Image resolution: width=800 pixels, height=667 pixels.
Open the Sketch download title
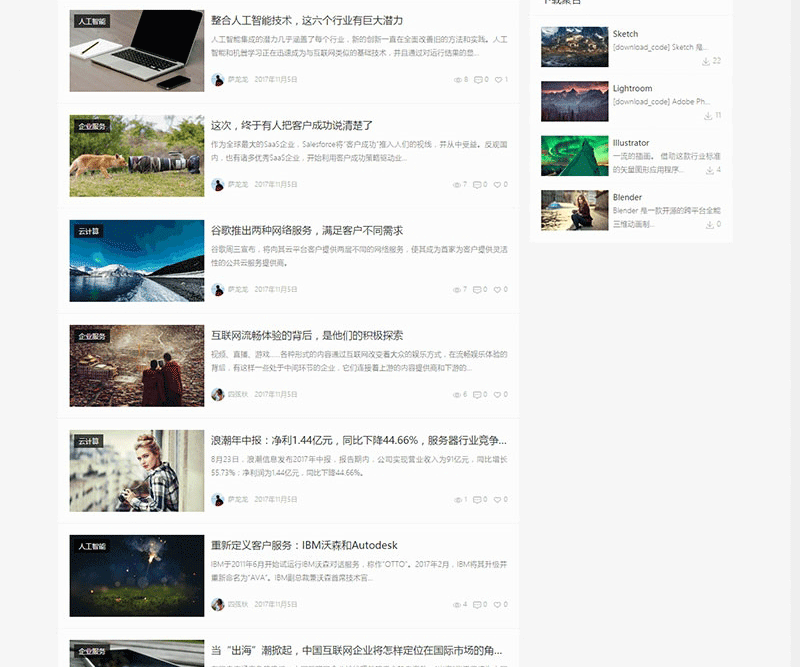[x=626, y=34]
